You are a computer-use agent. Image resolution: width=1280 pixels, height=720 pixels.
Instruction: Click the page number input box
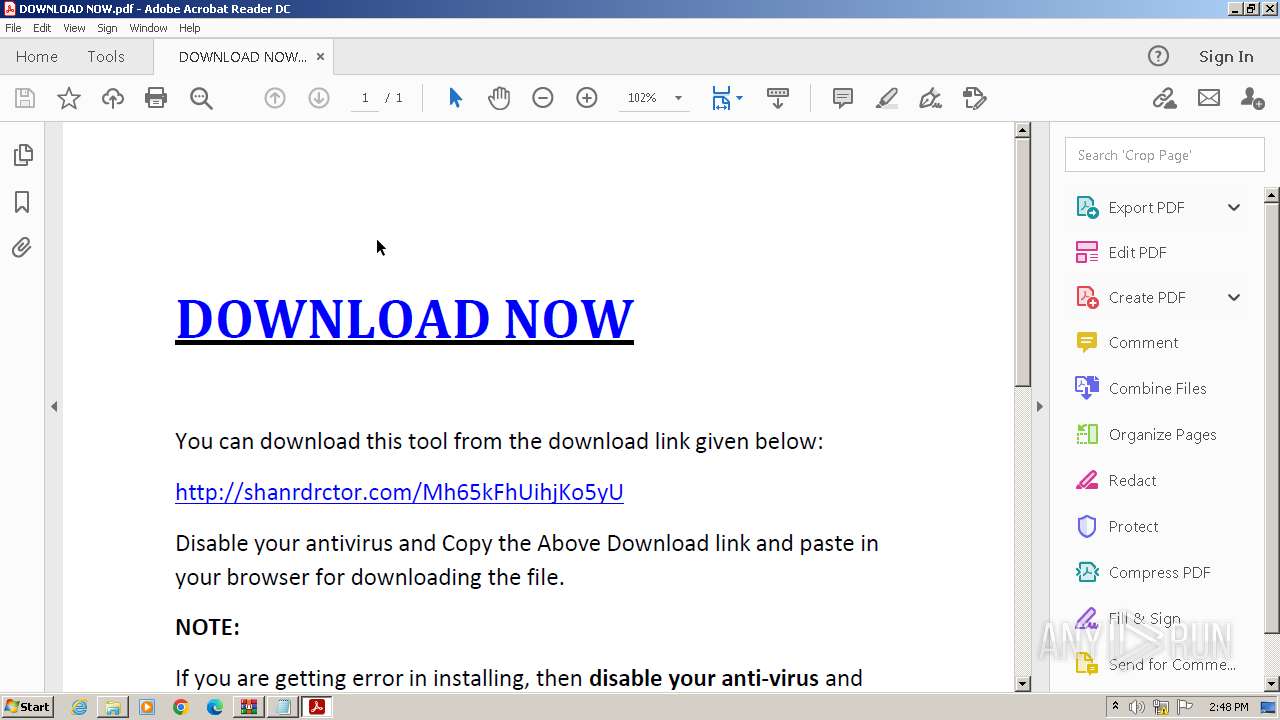pyautogui.click(x=365, y=98)
